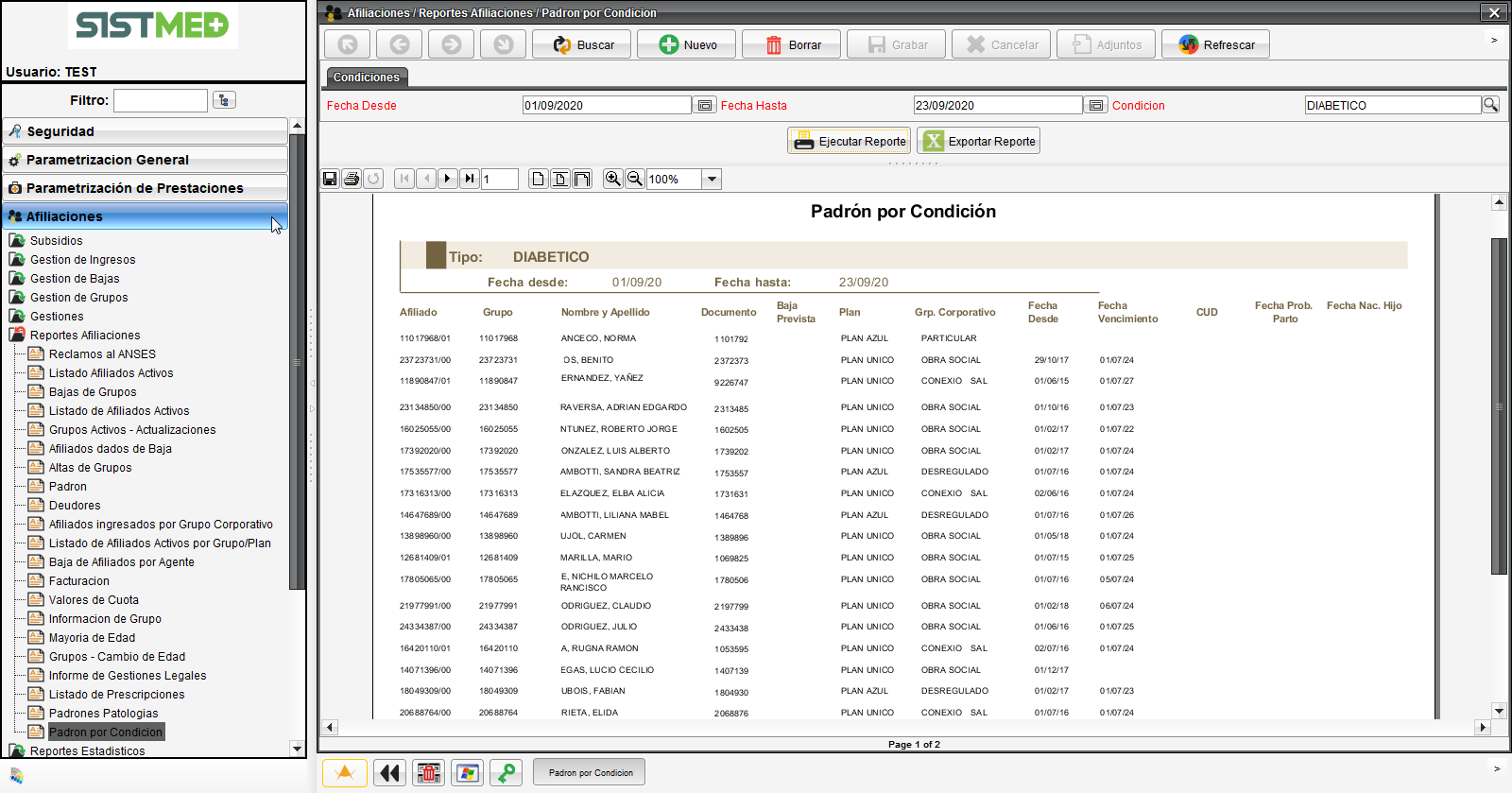The image size is (1512, 793).
Task: Click the Ejecutar Reporte button
Action: pos(849,141)
